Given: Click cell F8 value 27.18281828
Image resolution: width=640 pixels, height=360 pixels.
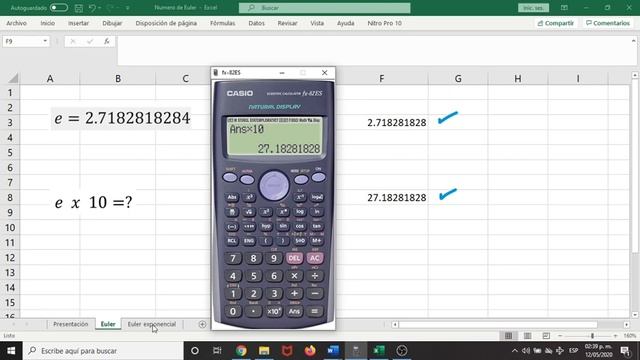Looking at the screenshot, I should tap(396, 198).
